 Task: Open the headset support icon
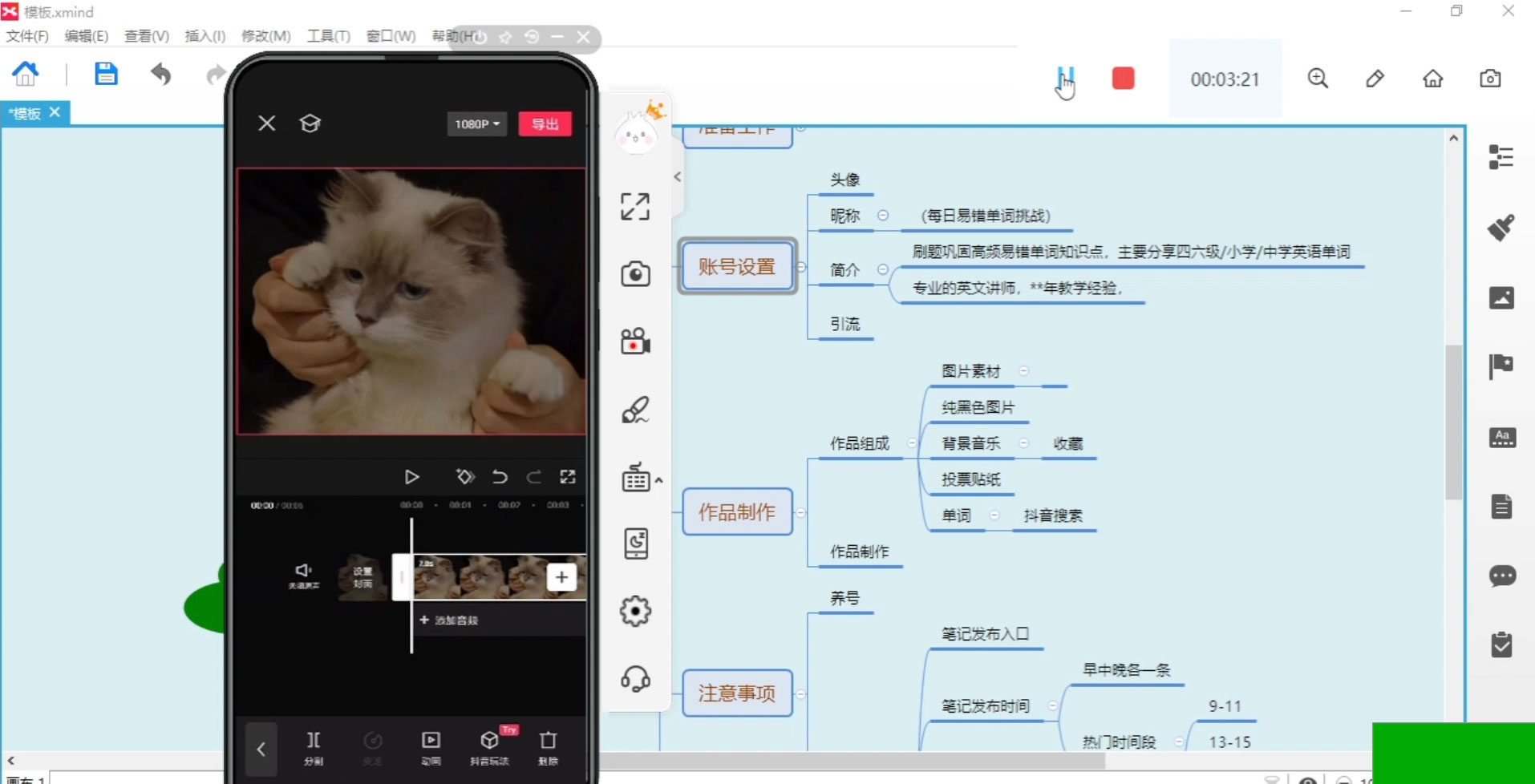[x=635, y=679]
